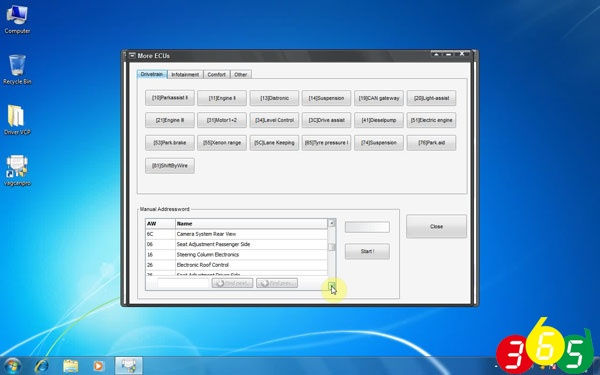Open the [3C]Drive assist ECU
600x375 pixels.
326,120
